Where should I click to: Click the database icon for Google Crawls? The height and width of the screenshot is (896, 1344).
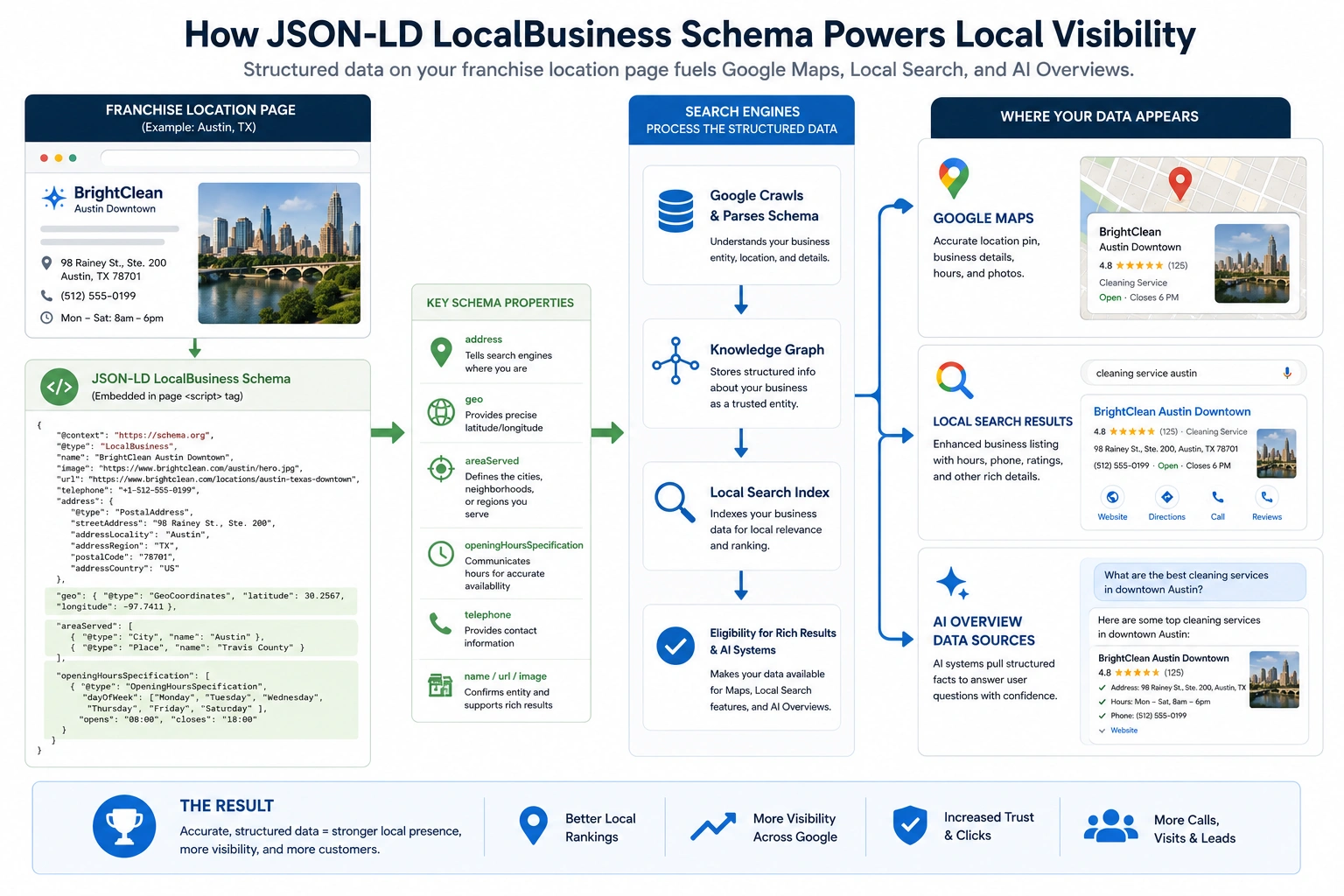[675, 211]
